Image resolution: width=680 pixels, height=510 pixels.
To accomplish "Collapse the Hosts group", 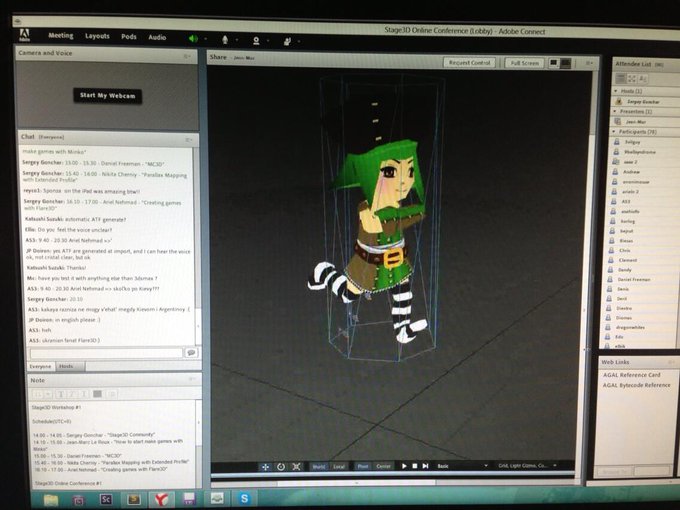I will click(615, 91).
